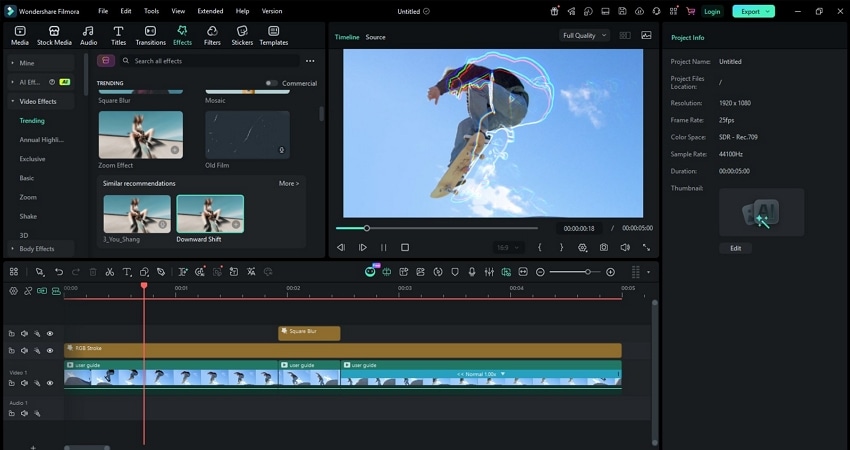
Task: Expand the Body Effects category
Action: (41, 249)
